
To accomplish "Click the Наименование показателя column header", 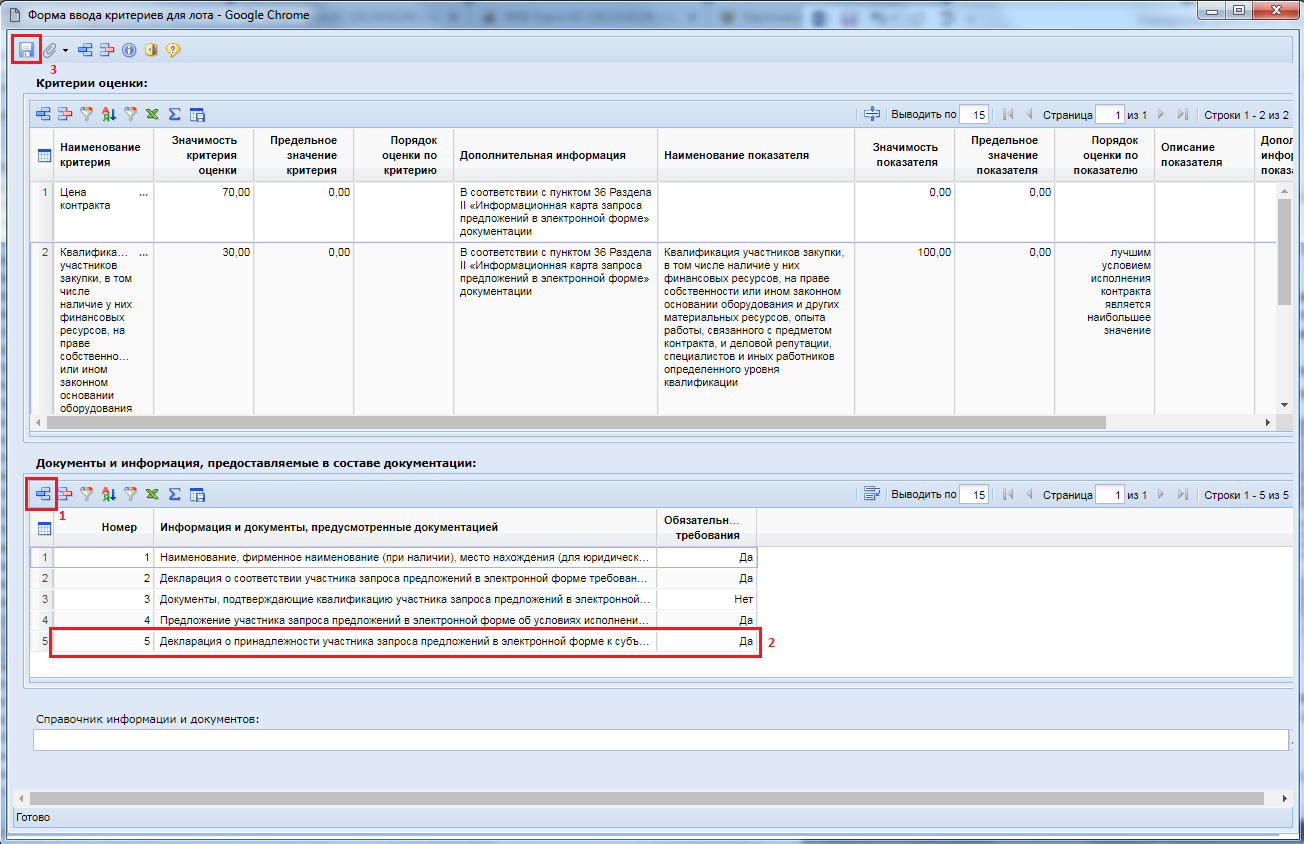I will [756, 155].
